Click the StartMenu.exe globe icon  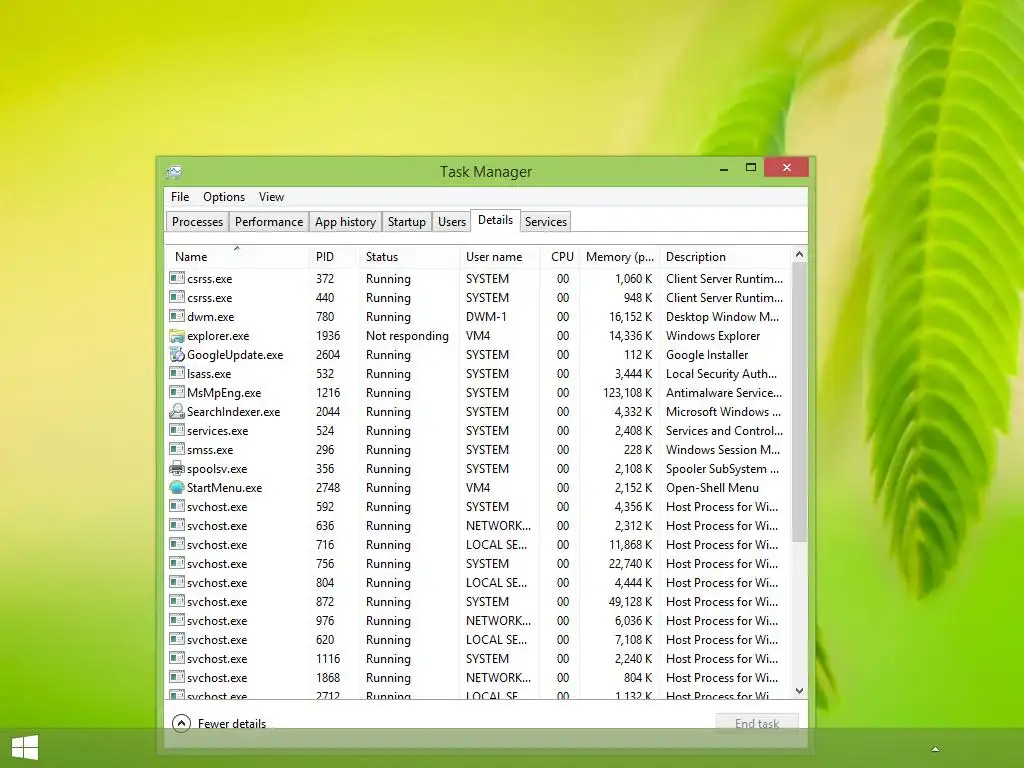pos(176,487)
